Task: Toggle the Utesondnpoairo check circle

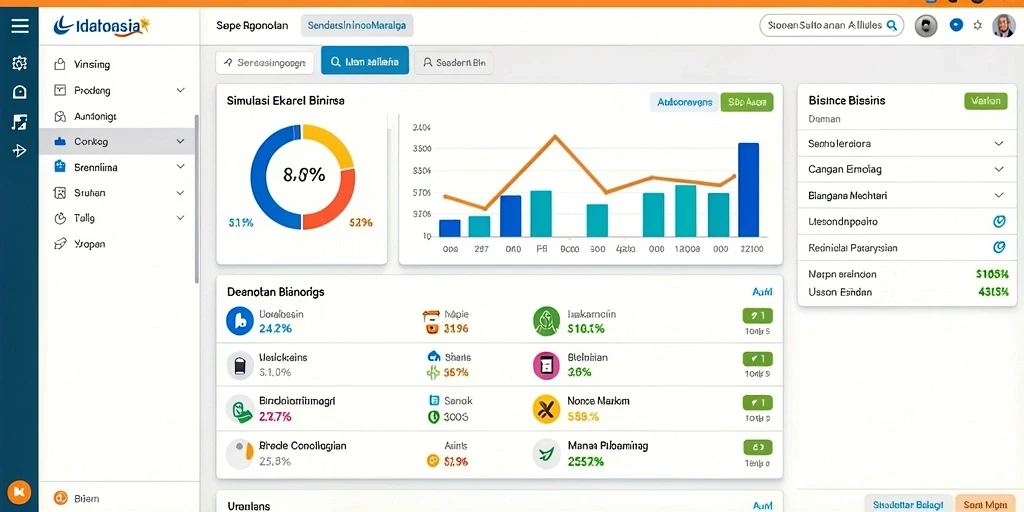Action: 999,221
